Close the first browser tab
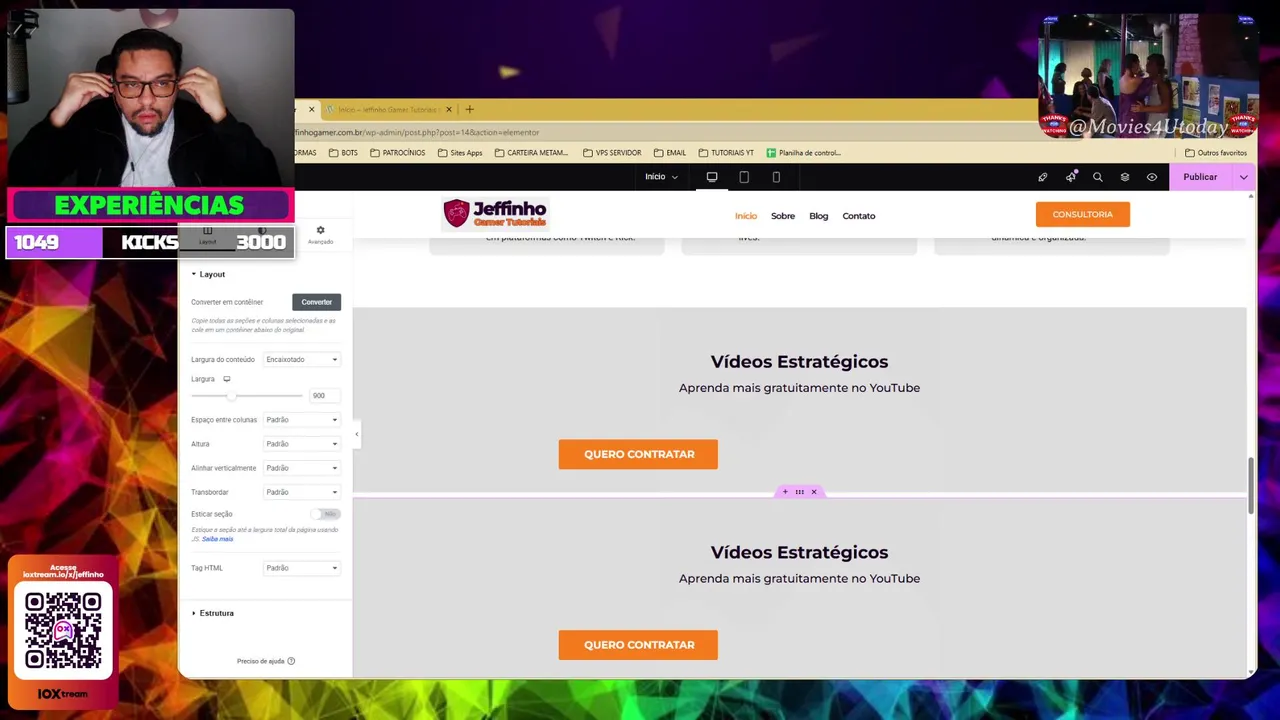The height and width of the screenshot is (720, 1280). click(x=311, y=109)
